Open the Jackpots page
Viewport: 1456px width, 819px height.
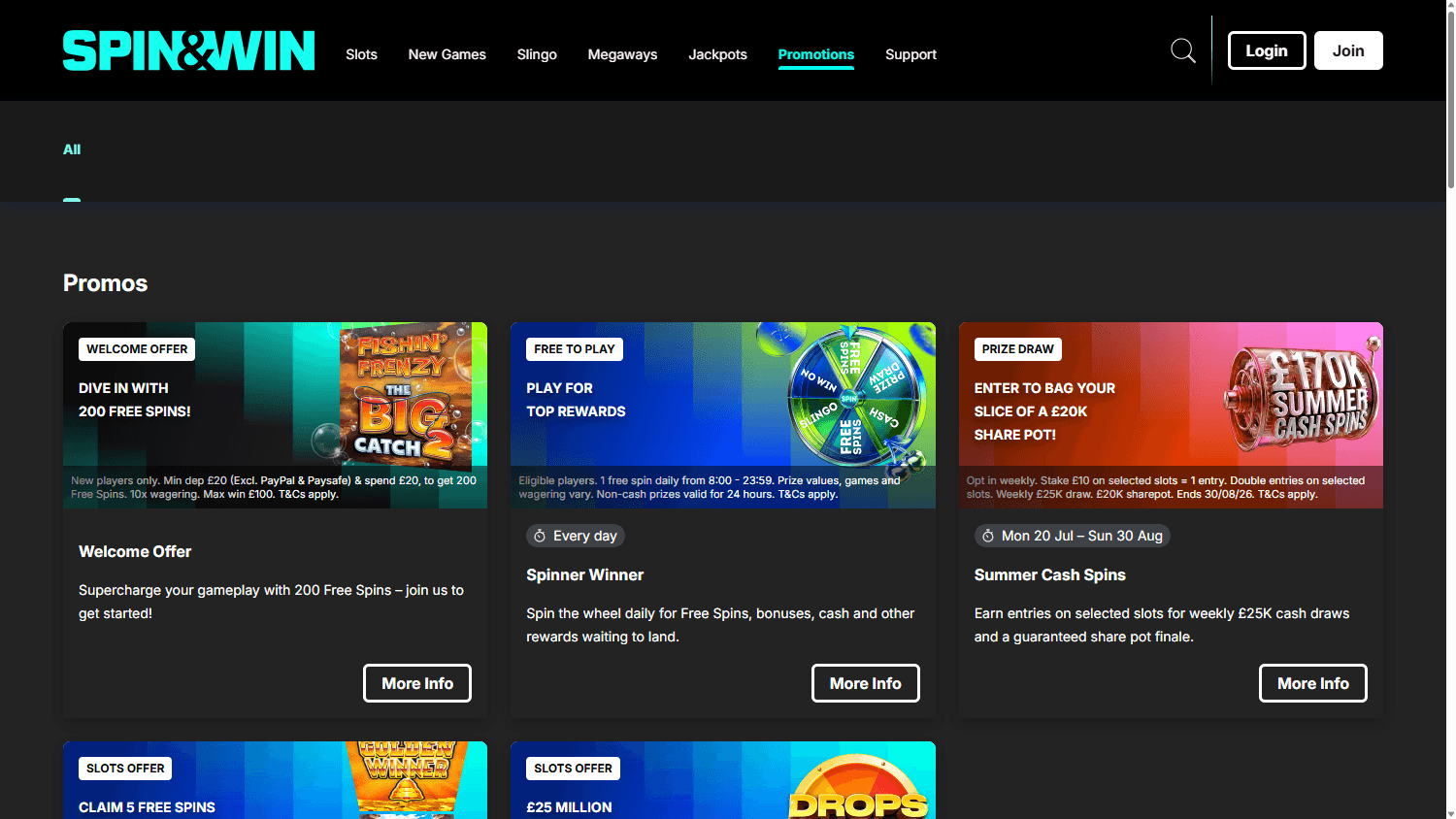coord(718,54)
